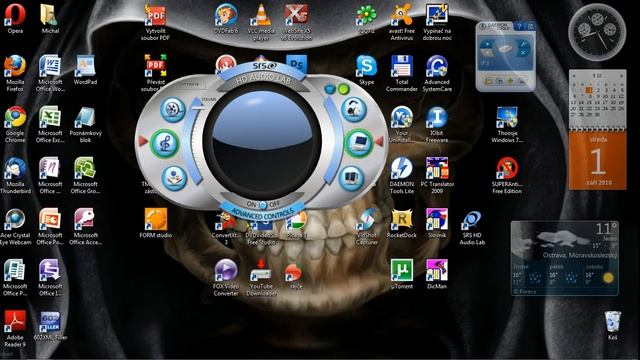Open the ICQ flower icon shortcut
Viewport: 640px width, 360px height.
[x=366, y=18]
